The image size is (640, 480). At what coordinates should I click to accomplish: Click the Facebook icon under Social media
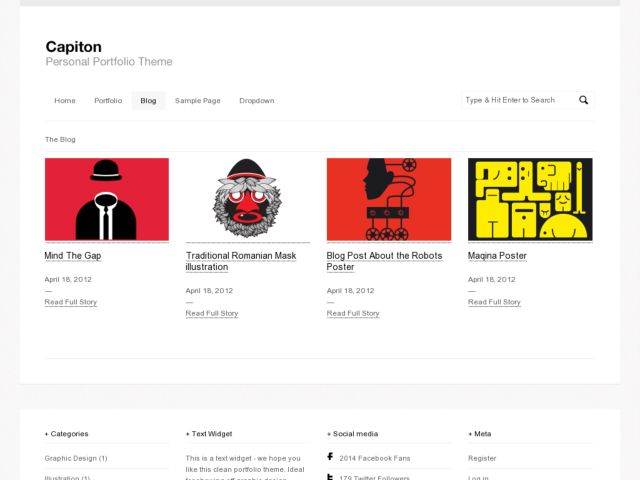click(330, 457)
